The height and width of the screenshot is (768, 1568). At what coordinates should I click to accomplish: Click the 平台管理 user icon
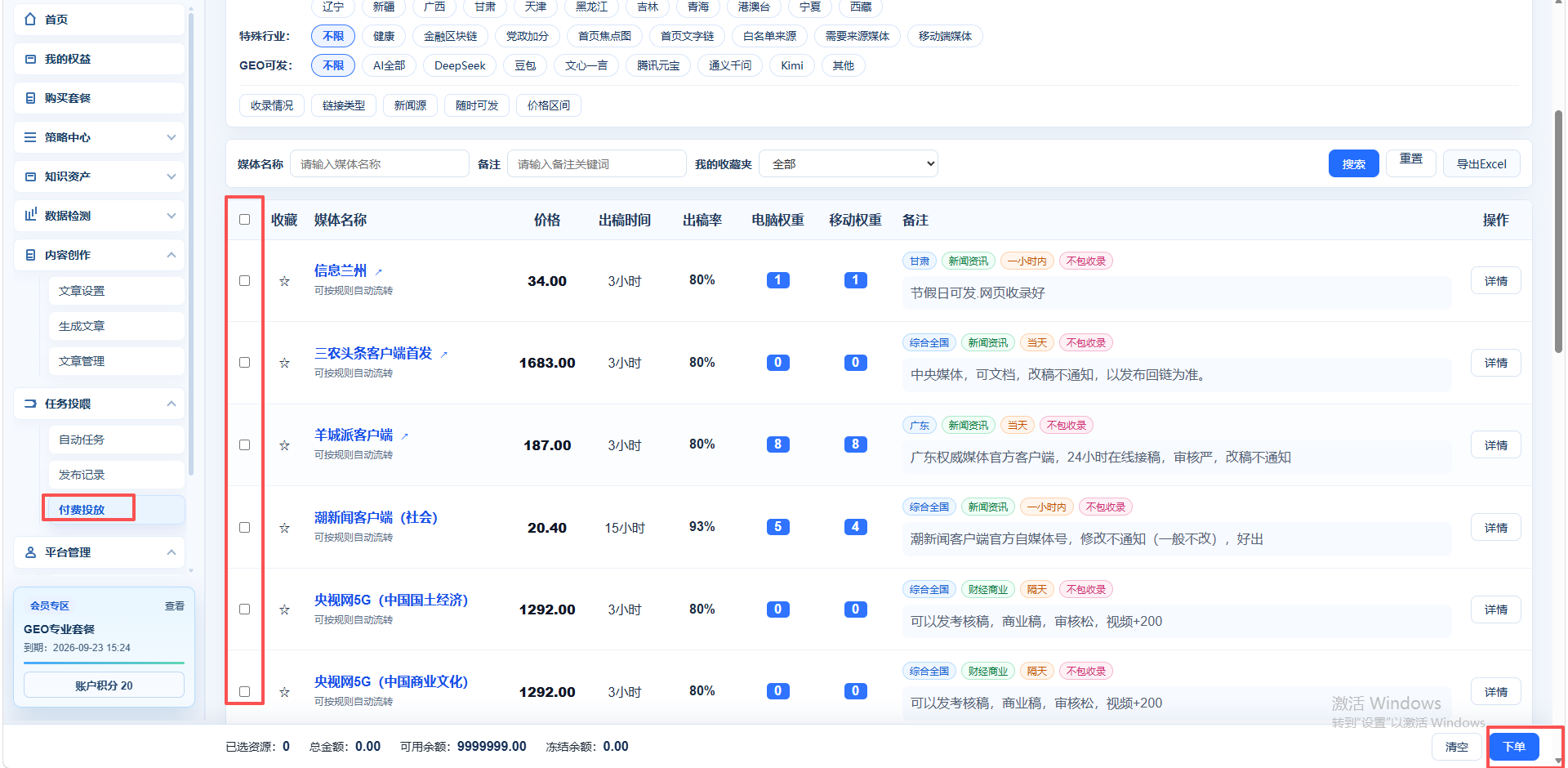[x=30, y=552]
